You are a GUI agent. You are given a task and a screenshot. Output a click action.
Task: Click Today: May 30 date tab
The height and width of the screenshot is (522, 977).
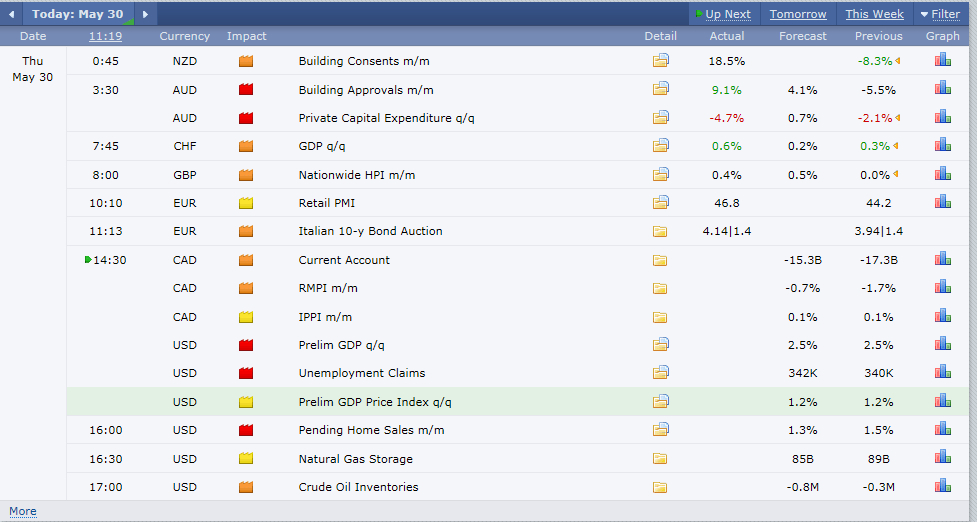point(78,14)
